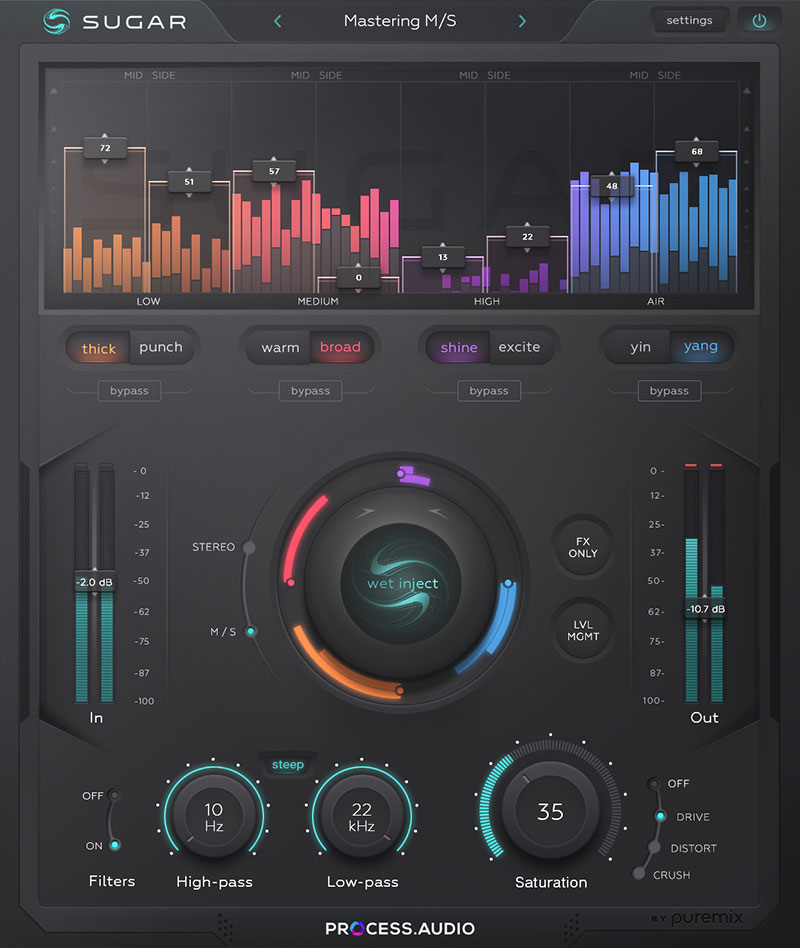The height and width of the screenshot is (948, 800).
Task: Select yin mode in yin/yang section
Action: [x=641, y=347]
